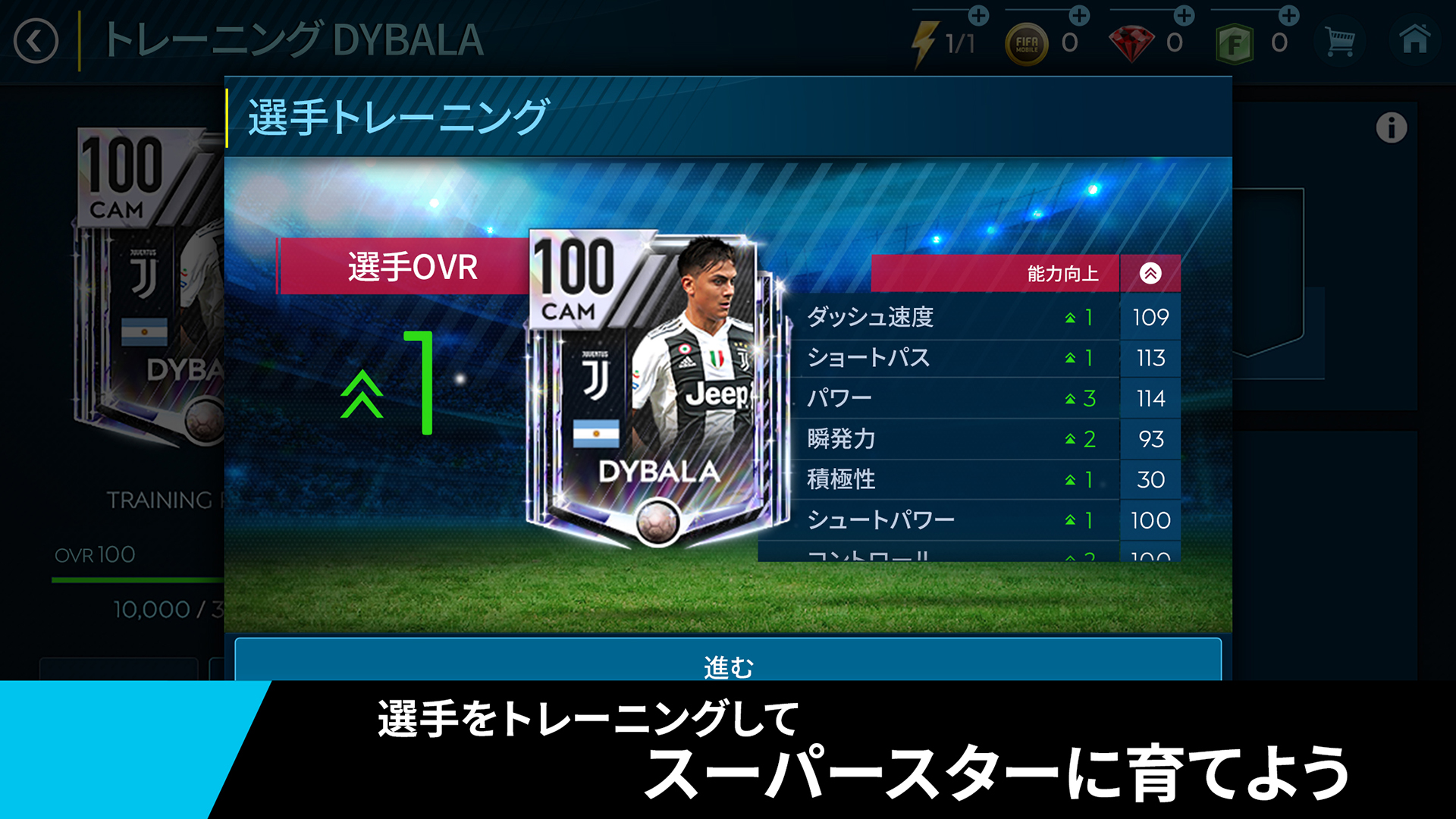Add green F points with plus icon
The height and width of the screenshot is (819, 1456).
pyautogui.click(x=1288, y=15)
